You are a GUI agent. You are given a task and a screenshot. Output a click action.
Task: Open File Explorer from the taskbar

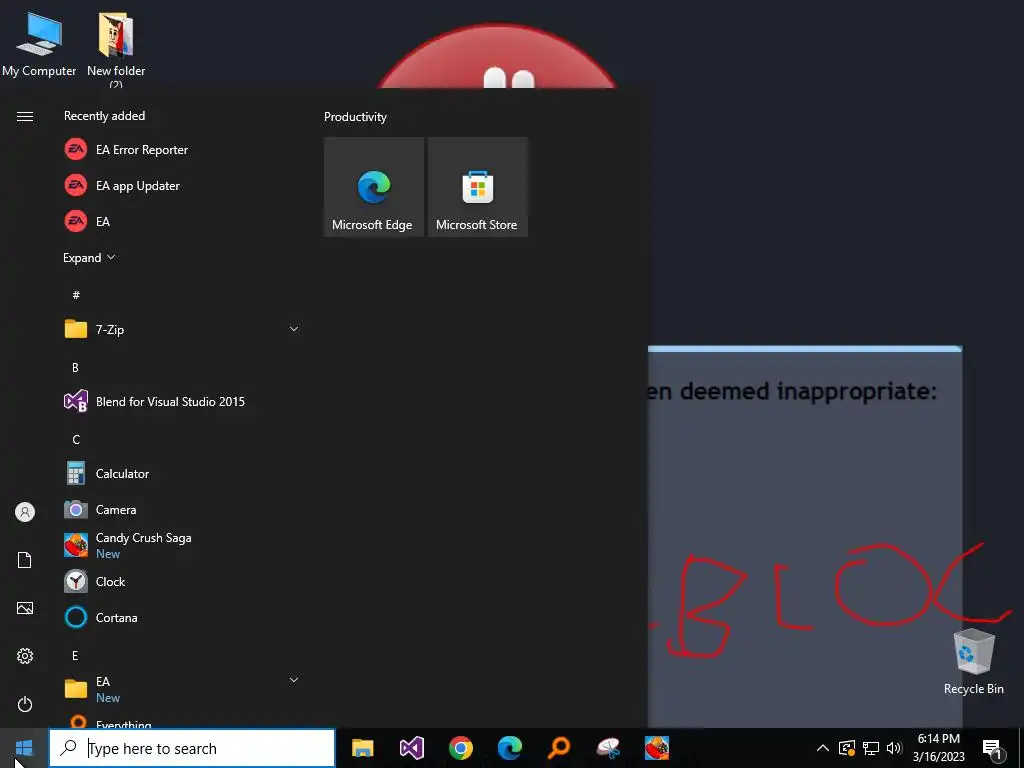coord(362,748)
